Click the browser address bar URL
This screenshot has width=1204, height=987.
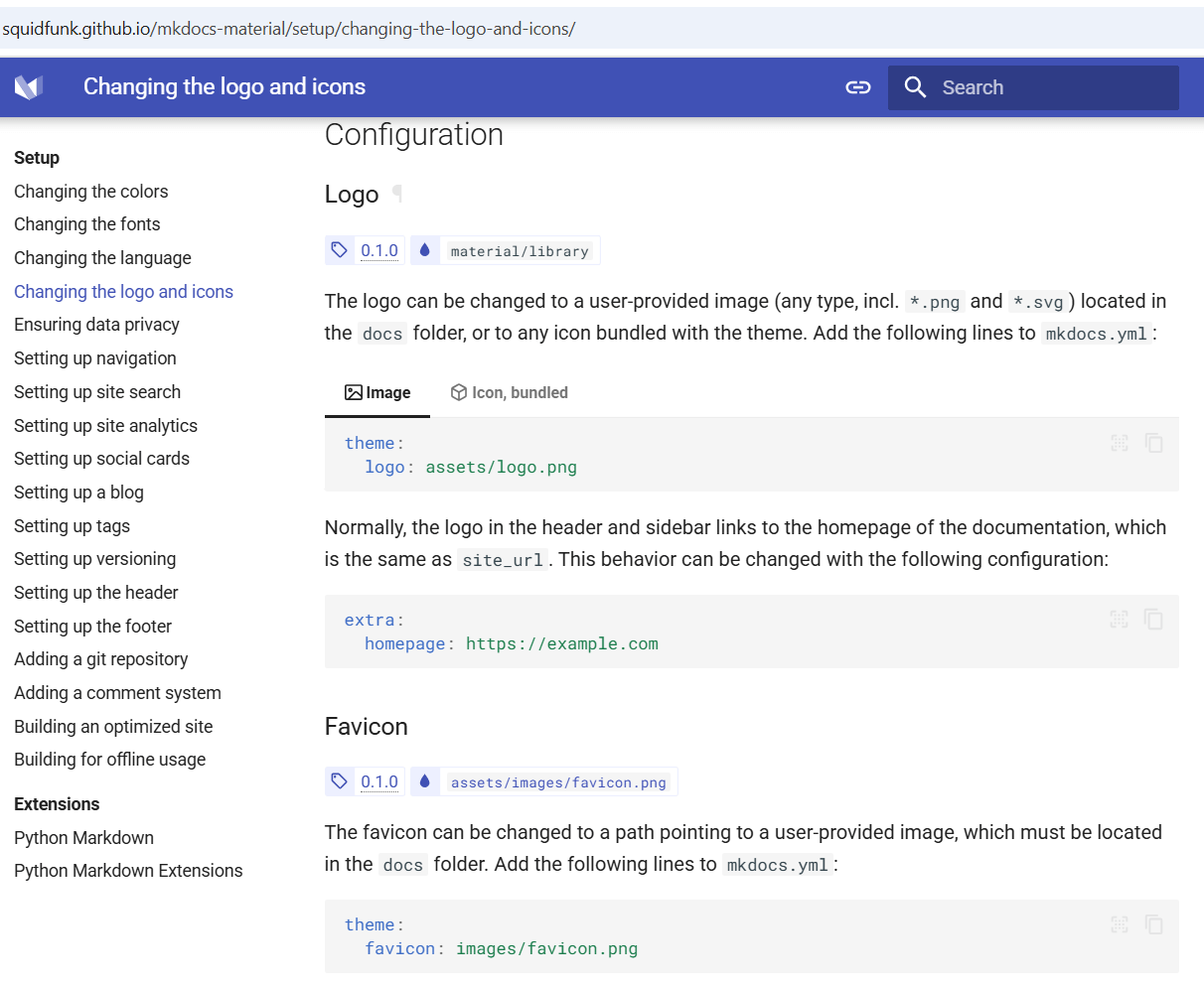pyautogui.click(x=289, y=29)
